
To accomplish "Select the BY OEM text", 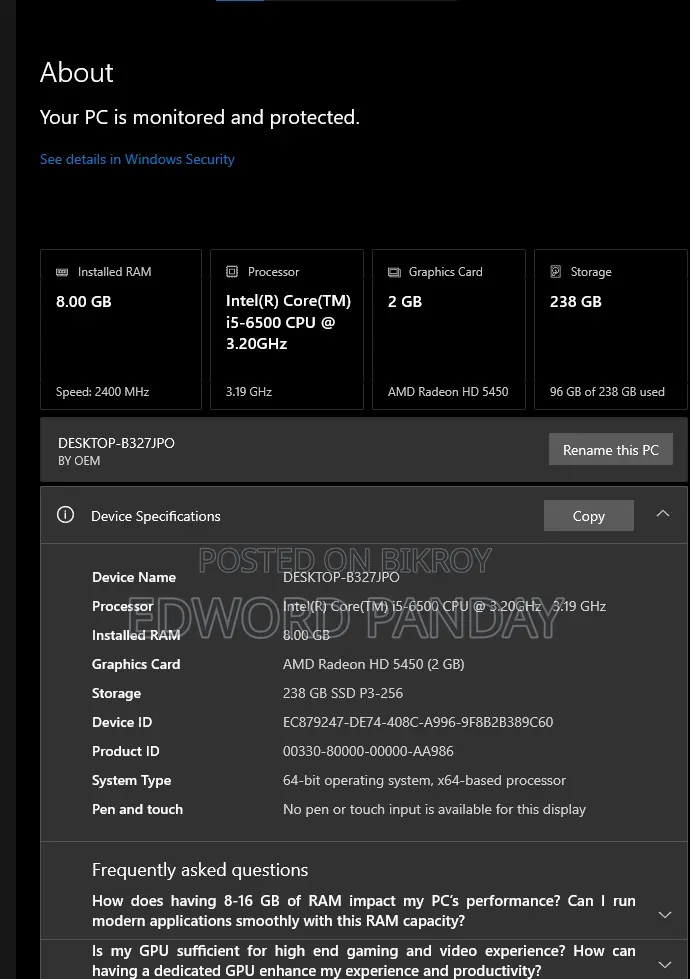I will [79, 461].
